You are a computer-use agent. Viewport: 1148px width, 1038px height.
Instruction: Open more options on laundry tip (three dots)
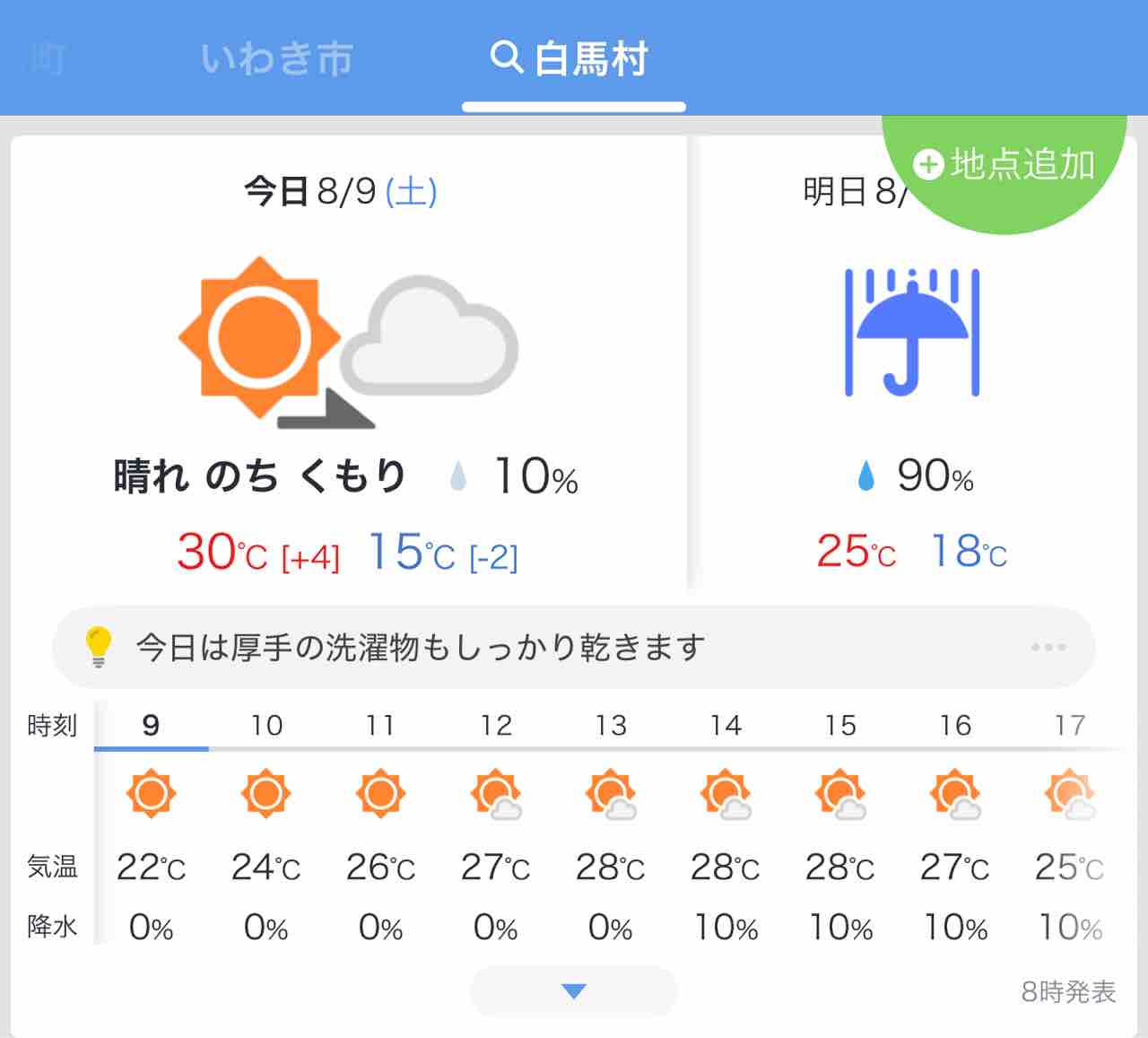[x=1048, y=647]
